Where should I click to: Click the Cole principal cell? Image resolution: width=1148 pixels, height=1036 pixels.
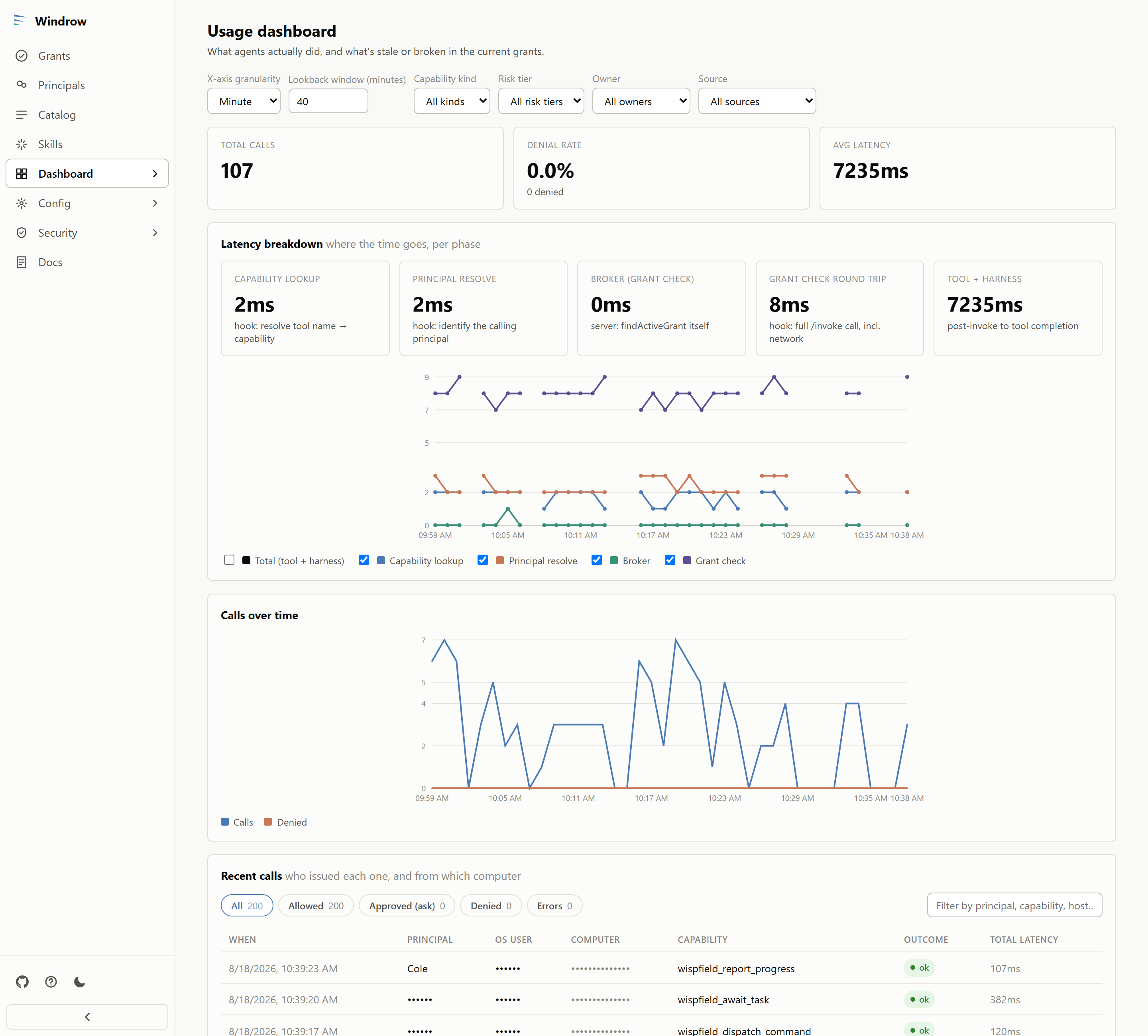[x=417, y=968]
